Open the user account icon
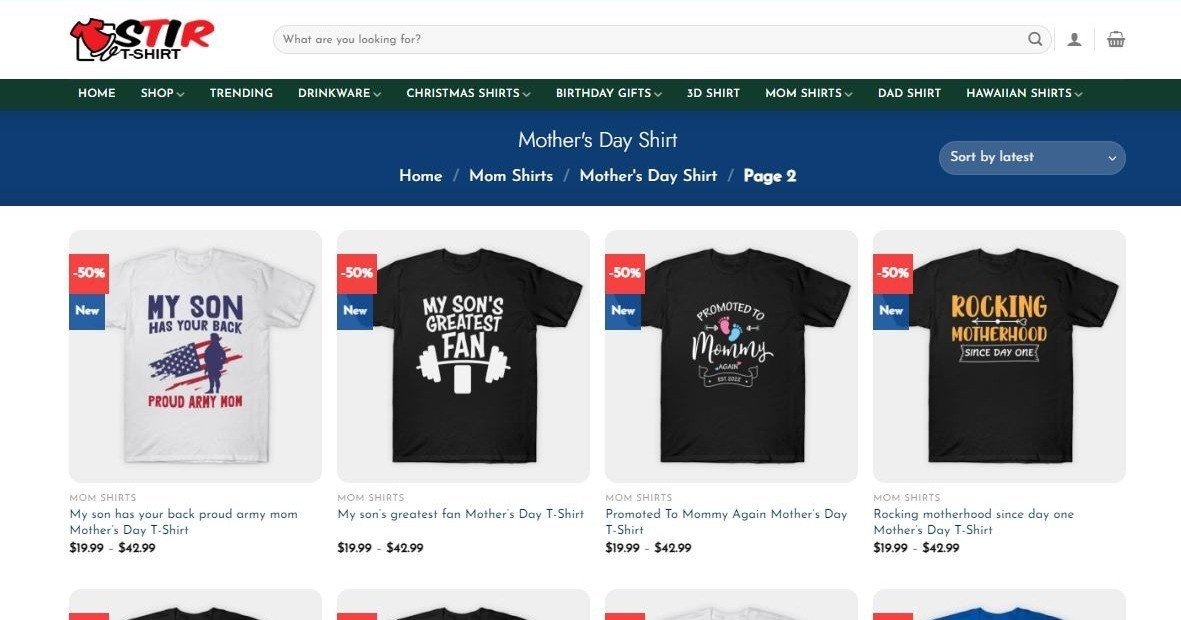The height and width of the screenshot is (620, 1181). click(x=1074, y=39)
